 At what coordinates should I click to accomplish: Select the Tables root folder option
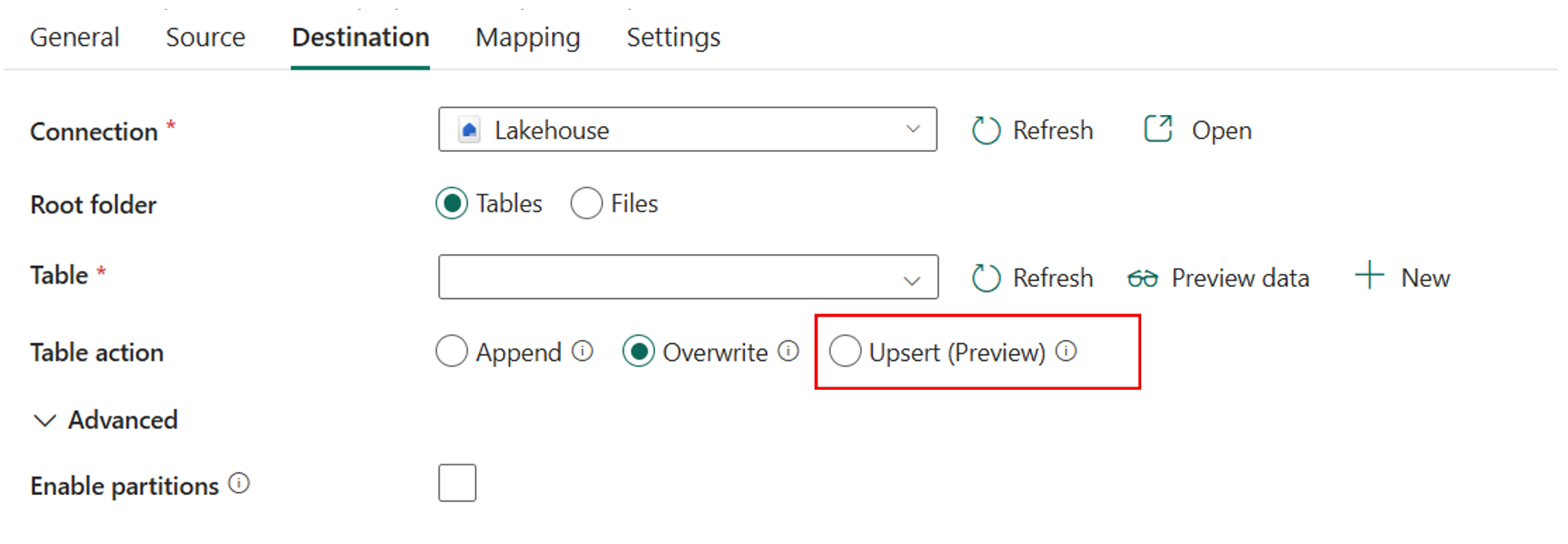[452, 203]
